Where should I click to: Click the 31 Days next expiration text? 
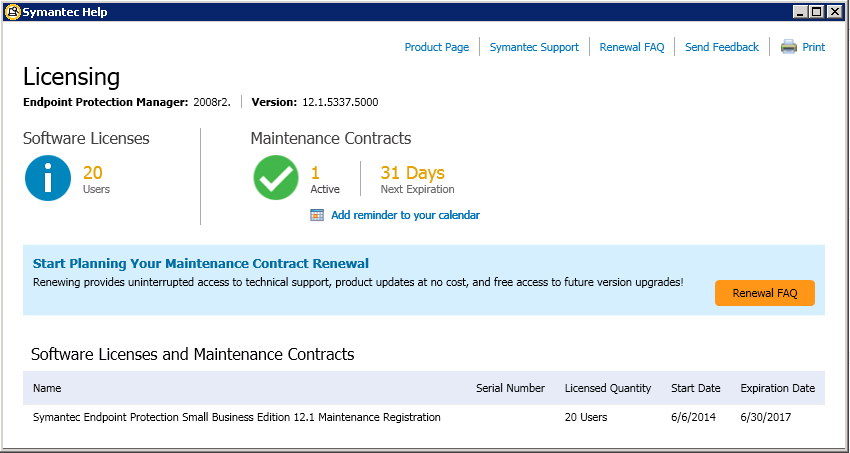pos(413,173)
